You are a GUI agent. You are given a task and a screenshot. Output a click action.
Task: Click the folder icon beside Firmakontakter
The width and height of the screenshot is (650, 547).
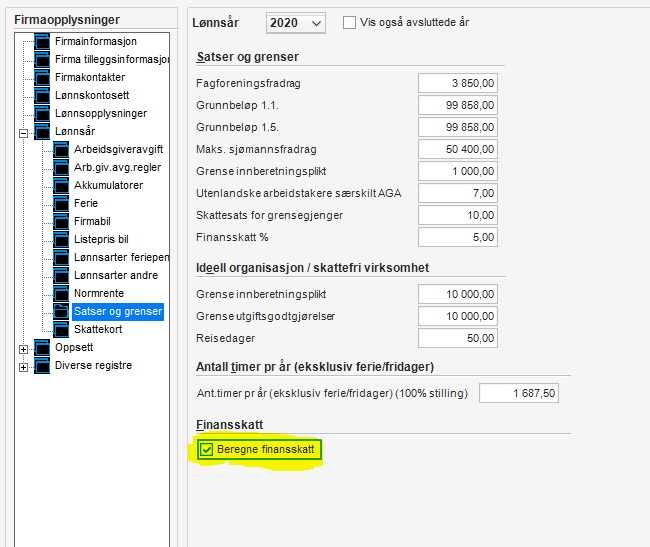[x=42, y=77]
